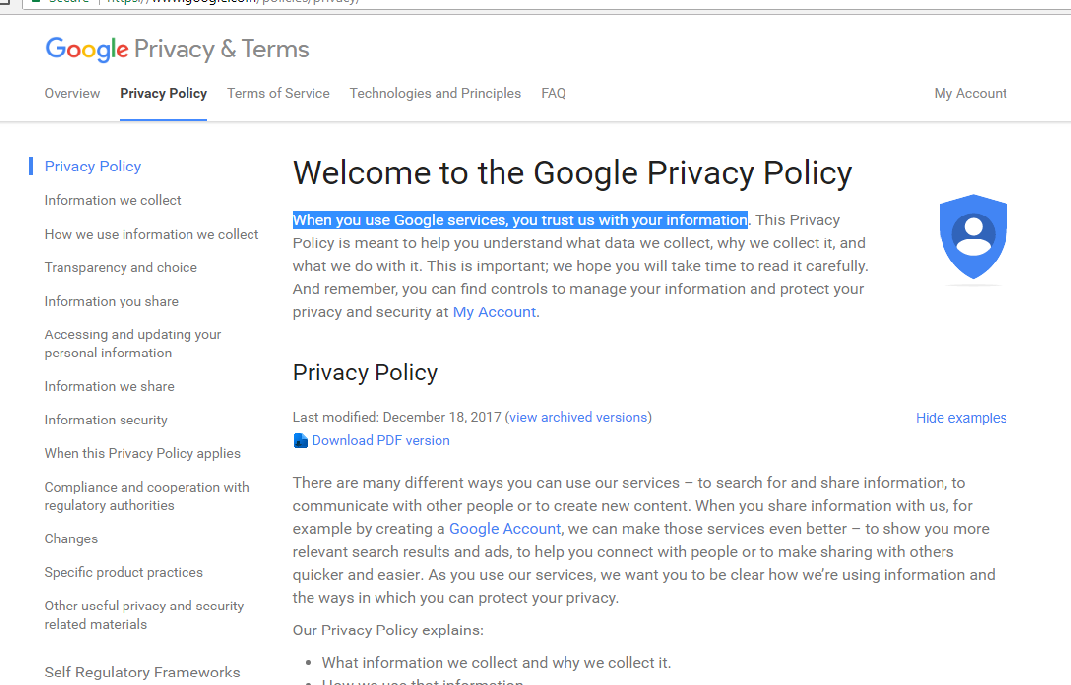This screenshot has height=685, width=1071.
Task: Open Self Regulatory Frameworks sidebar item
Action: click(x=142, y=672)
